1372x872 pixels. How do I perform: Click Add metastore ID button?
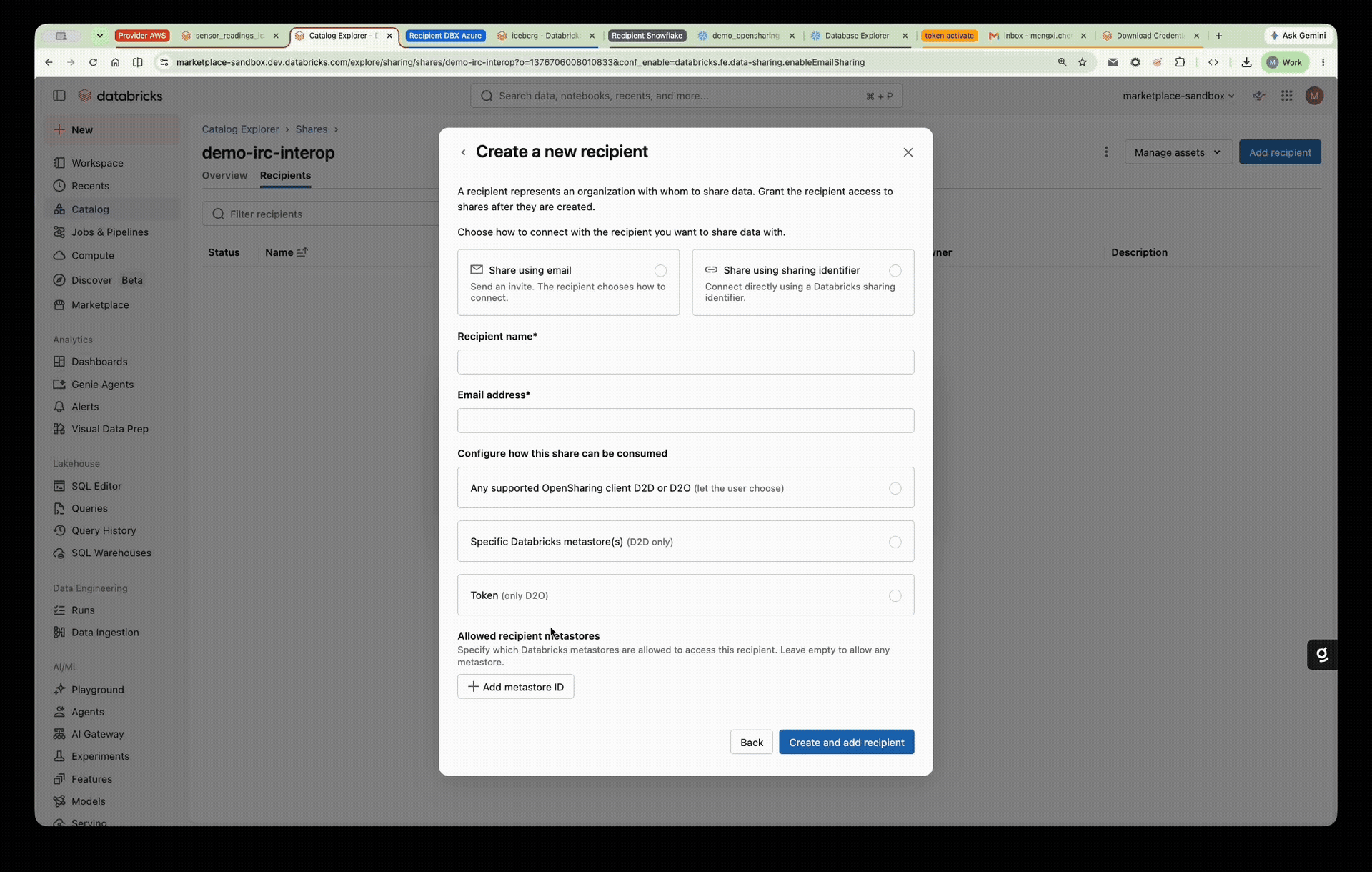(515, 687)
